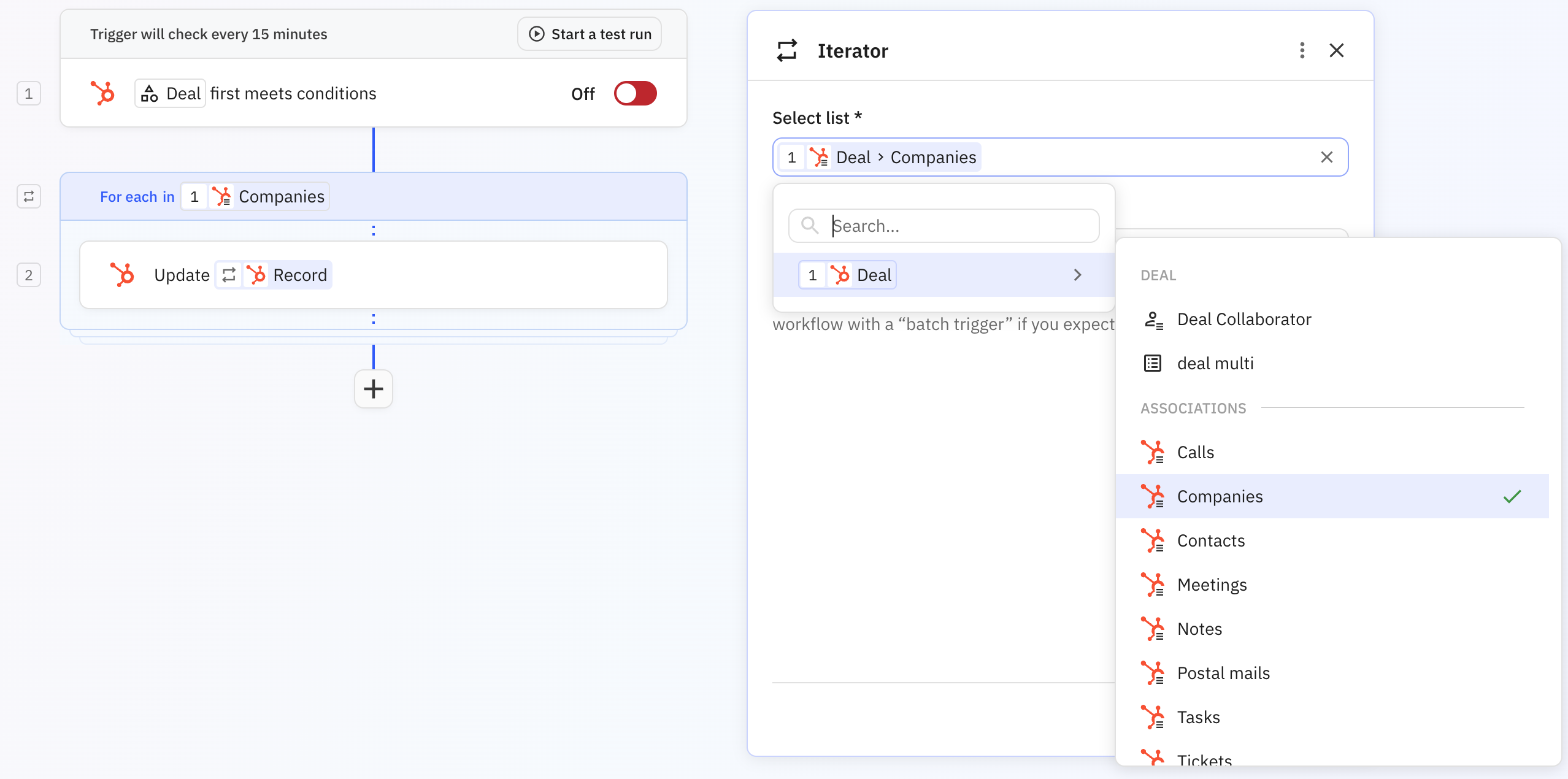The image size is (1568, 779).
Task: Click the plus button to add a new step
Action: point(373,389)
